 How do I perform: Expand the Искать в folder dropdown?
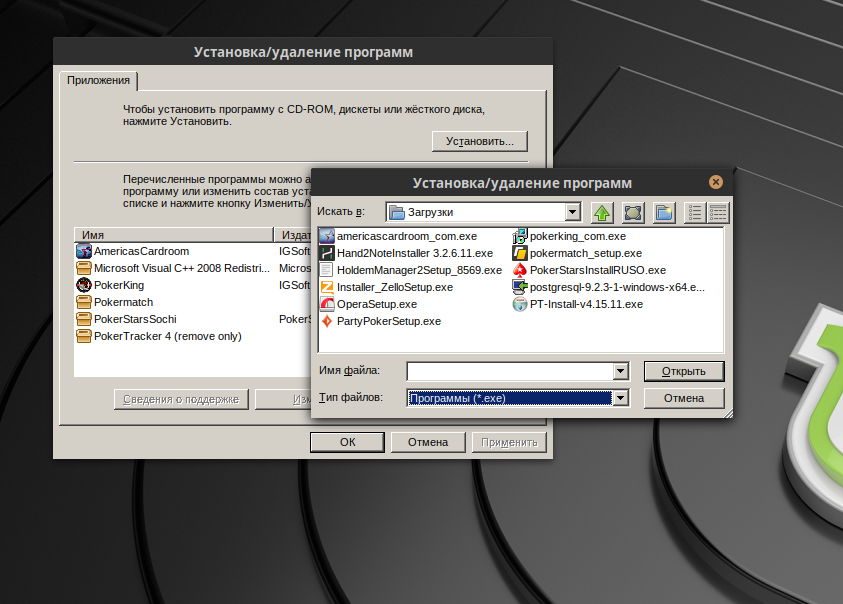(x=573, y=212)
